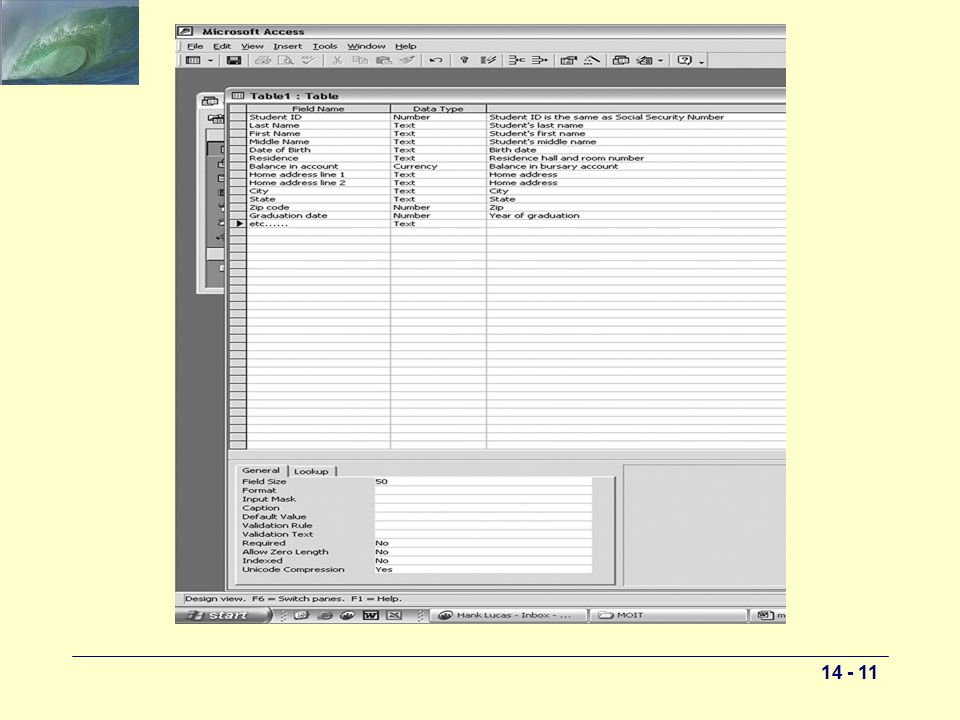Click the current-row selector beside etc.......
This screenshot has height=720, width=960.
point(238,223)
